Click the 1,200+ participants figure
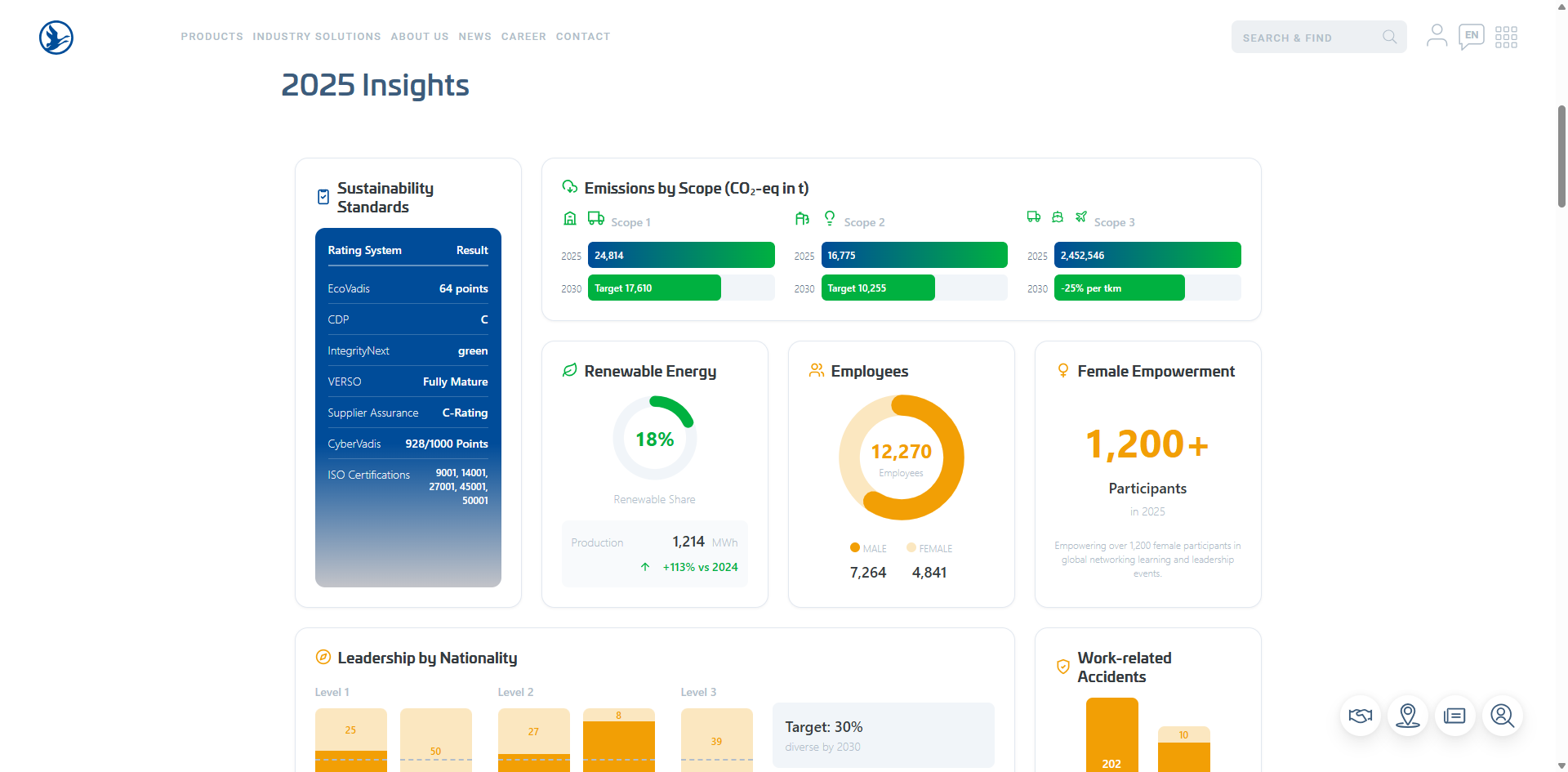 1147,444
